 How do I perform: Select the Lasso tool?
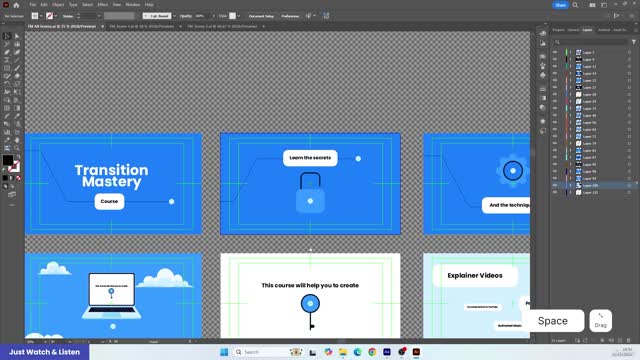17,44
